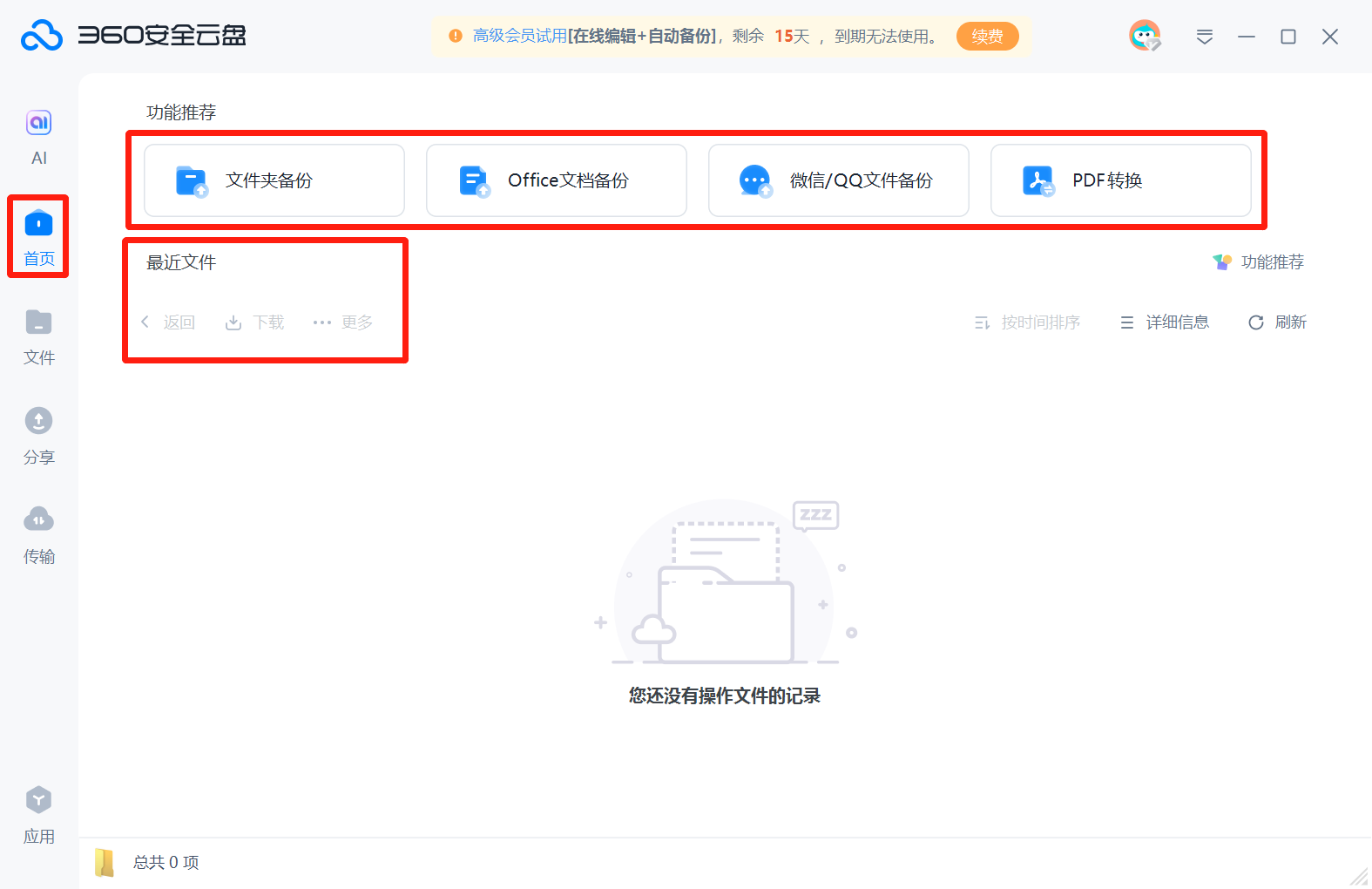Sort files with 按时间排序
This screenshot has width=1372, height=889.
tap(1027, 322)
